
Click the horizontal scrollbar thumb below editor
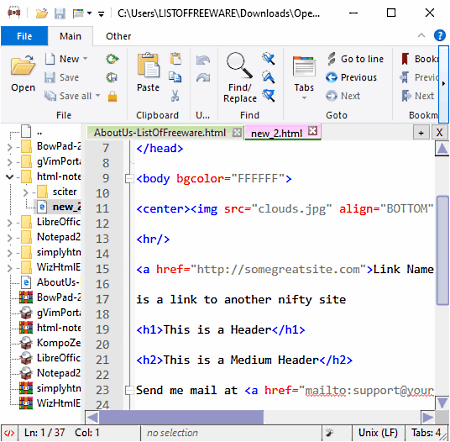click(x=181, y=417)
